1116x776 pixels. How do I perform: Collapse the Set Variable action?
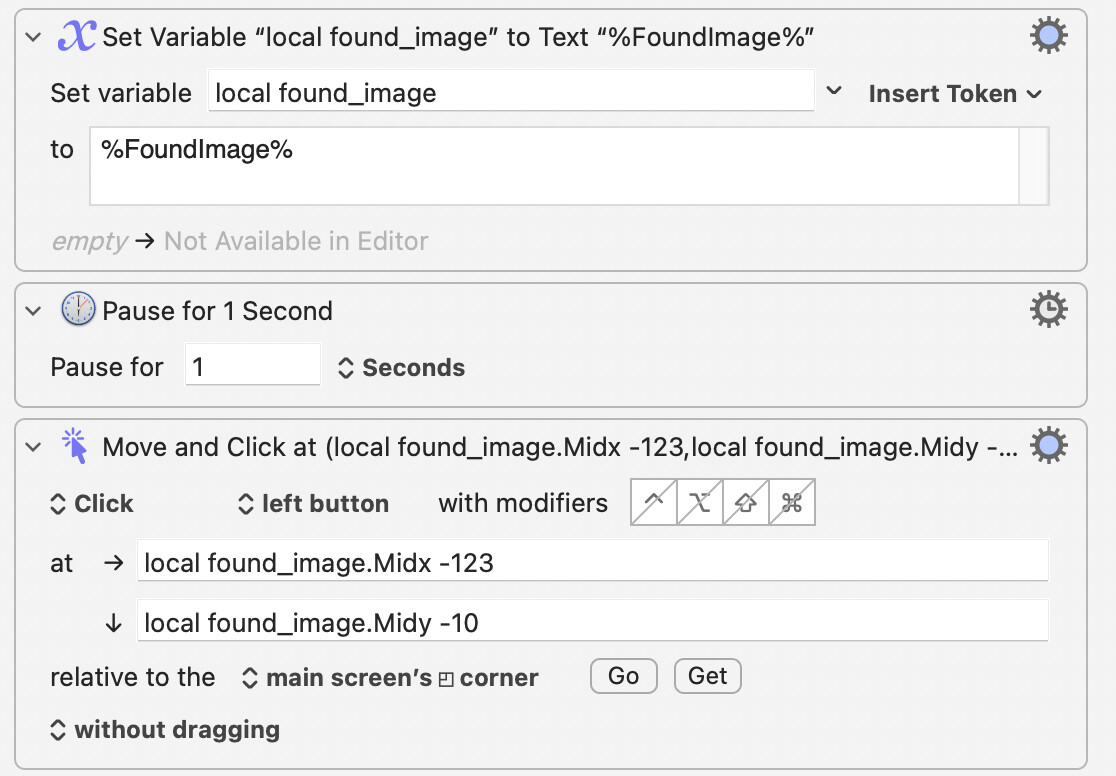(x=33, y=37)
